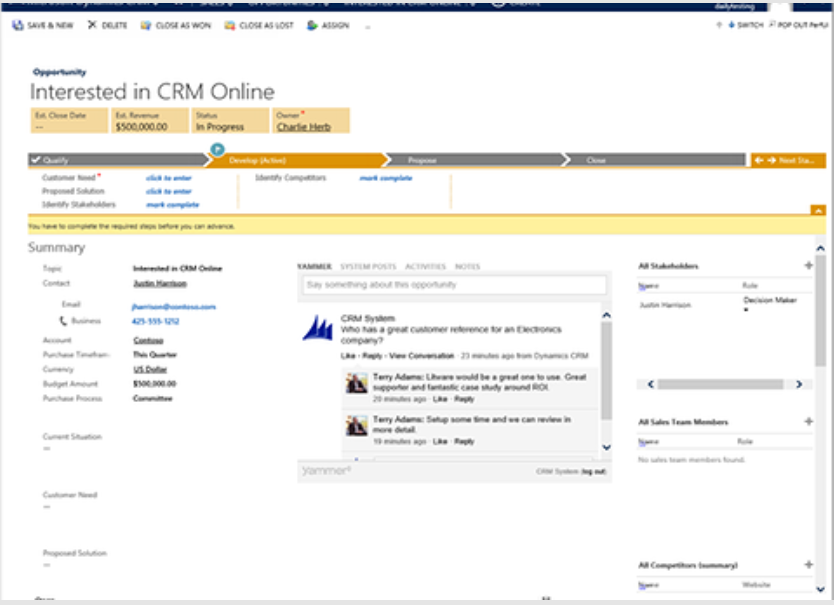This screenshot has width=834, height=605.
Task: Click page scroll up chevron
Action: 820,248
